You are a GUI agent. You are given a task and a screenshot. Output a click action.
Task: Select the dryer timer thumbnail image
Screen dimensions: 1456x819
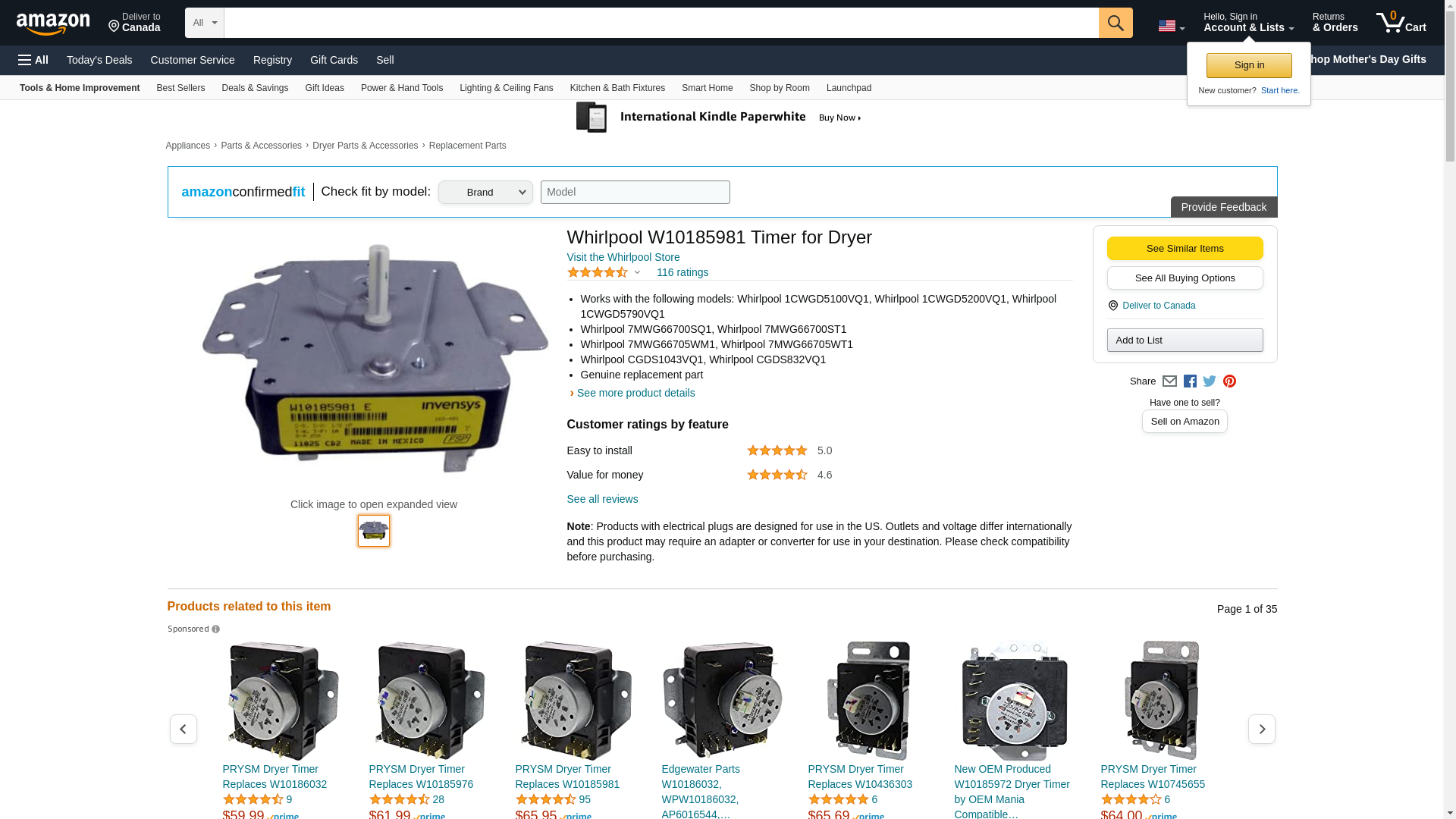coord(374,531)
